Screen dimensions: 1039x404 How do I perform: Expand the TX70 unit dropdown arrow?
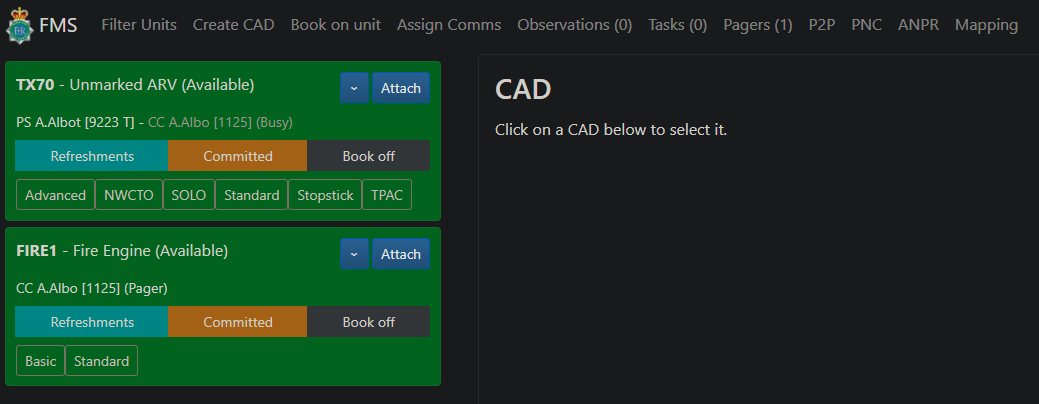(354, 88)
